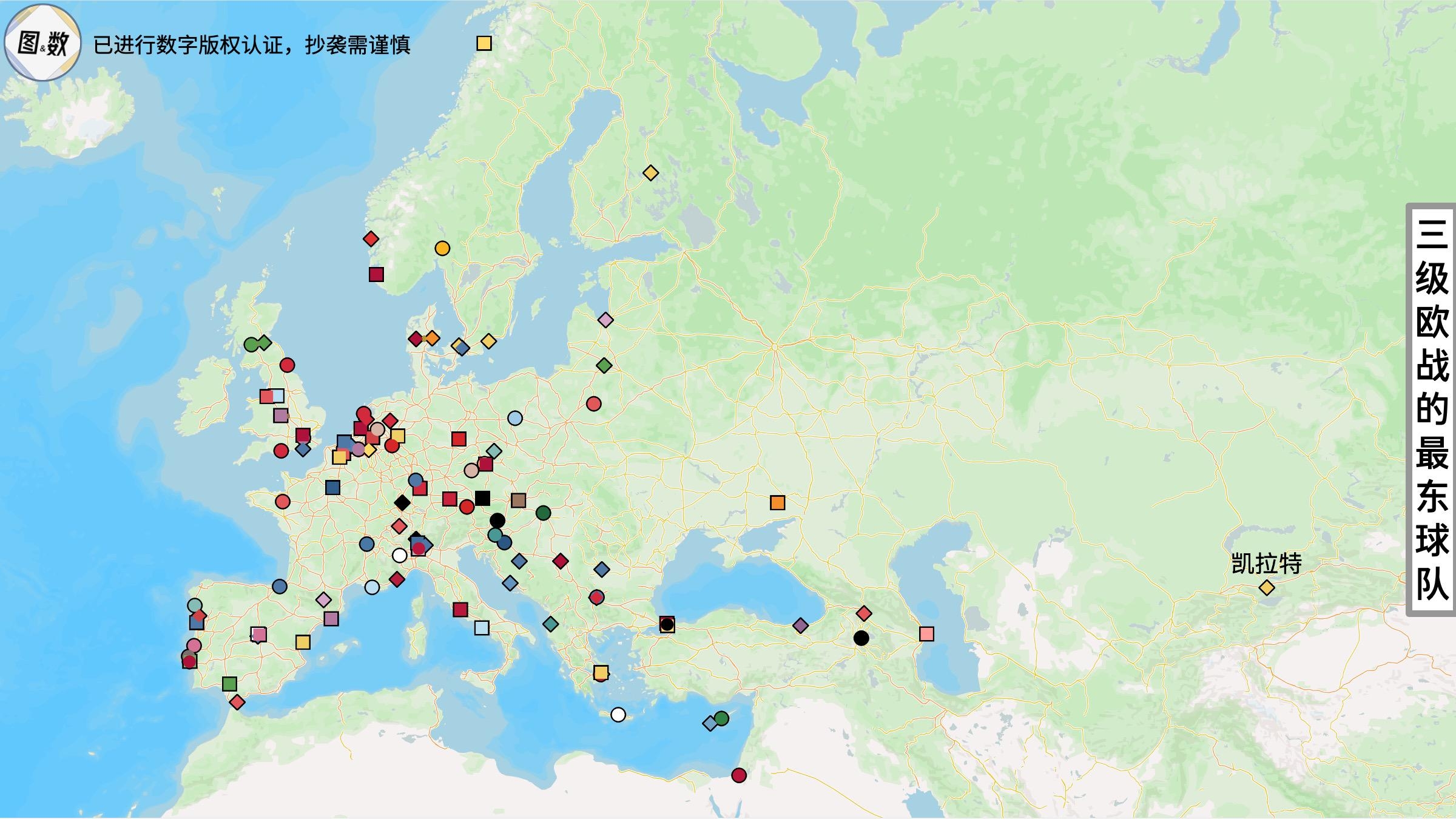Select the black circle marker in Armenia
The height and width of the screenshot is (819, 1456).
tap(861, 638)
